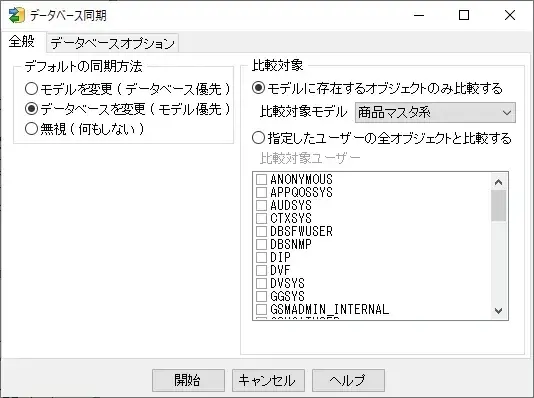This screenshot has width=534, height=398.
Task: Open the データベースオプション tab
Action: pyautogui.click(x=112, y=43)
